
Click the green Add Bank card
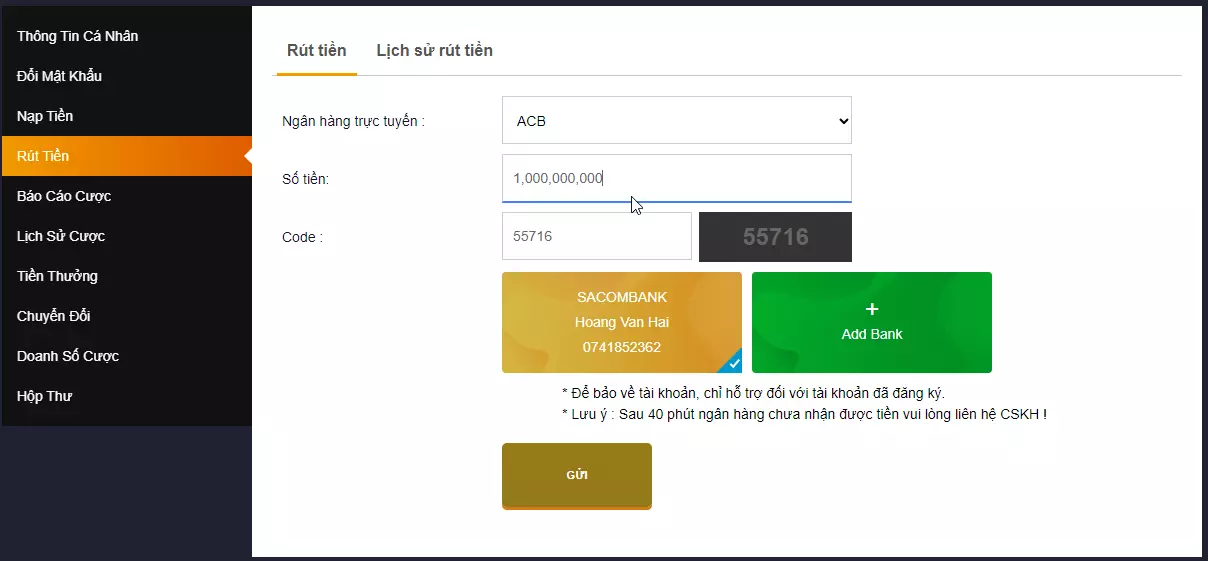coord(871,323)
